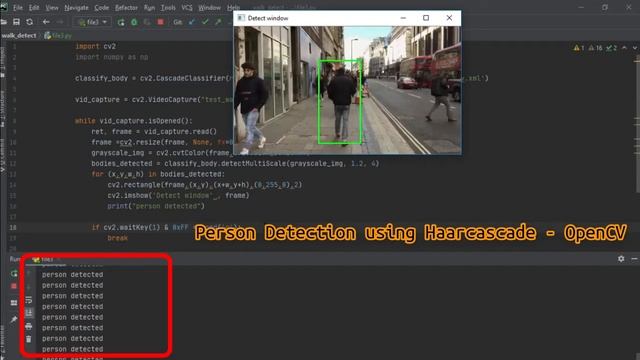Open the Structure tool window sidebar tab
The width and height of the screenshot is (640, 360).
pyautogui.click(x=2, y=109)
